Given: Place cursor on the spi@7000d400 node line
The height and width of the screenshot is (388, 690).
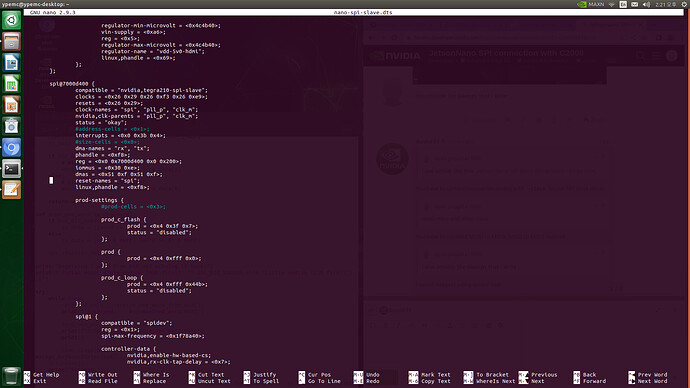Looking at the screenshot, I should click(x=72, y=84).
